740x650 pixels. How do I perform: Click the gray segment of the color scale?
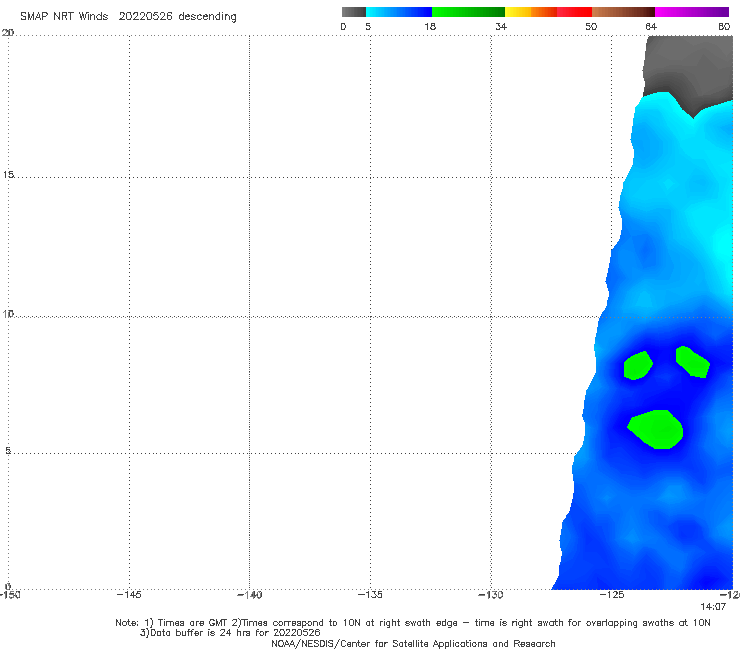click(354, 12)
